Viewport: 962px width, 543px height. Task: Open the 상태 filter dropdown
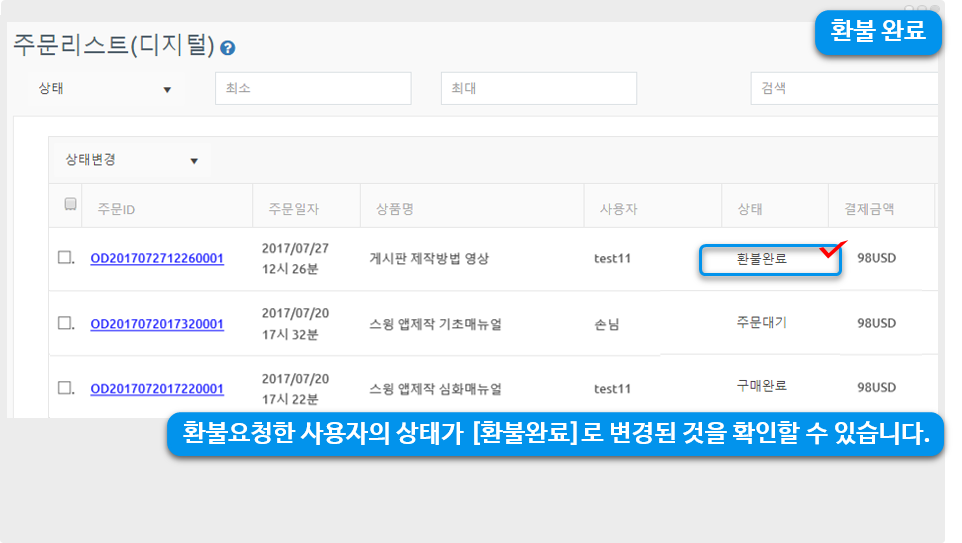pos(105,89)
